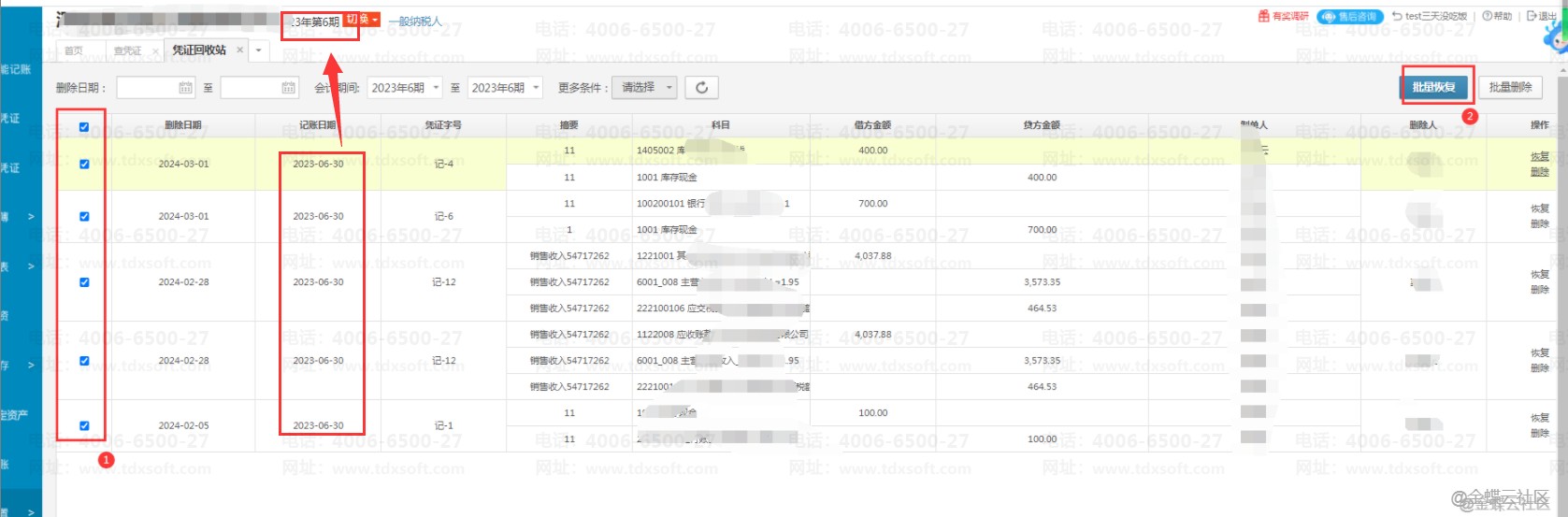Expand the 请选择 more-conditions dropdown

pyautogui.click(x=647, y=88)
